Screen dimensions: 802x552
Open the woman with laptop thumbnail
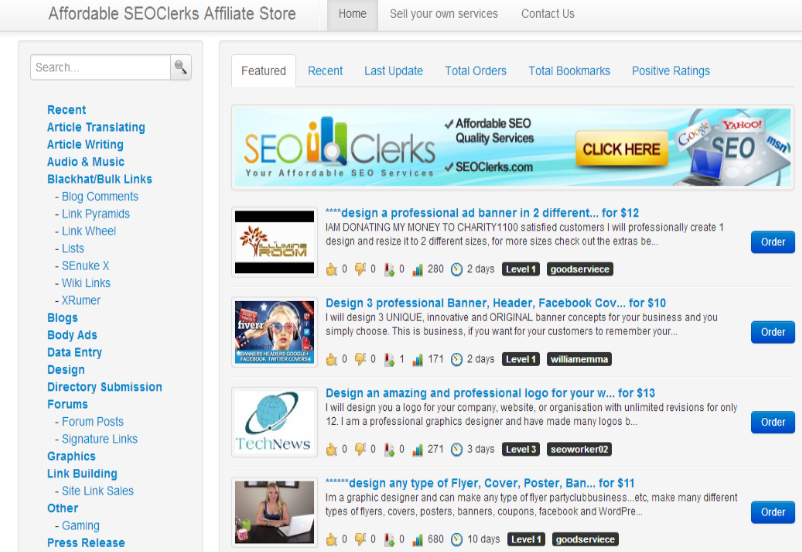(x=275, y=512)
